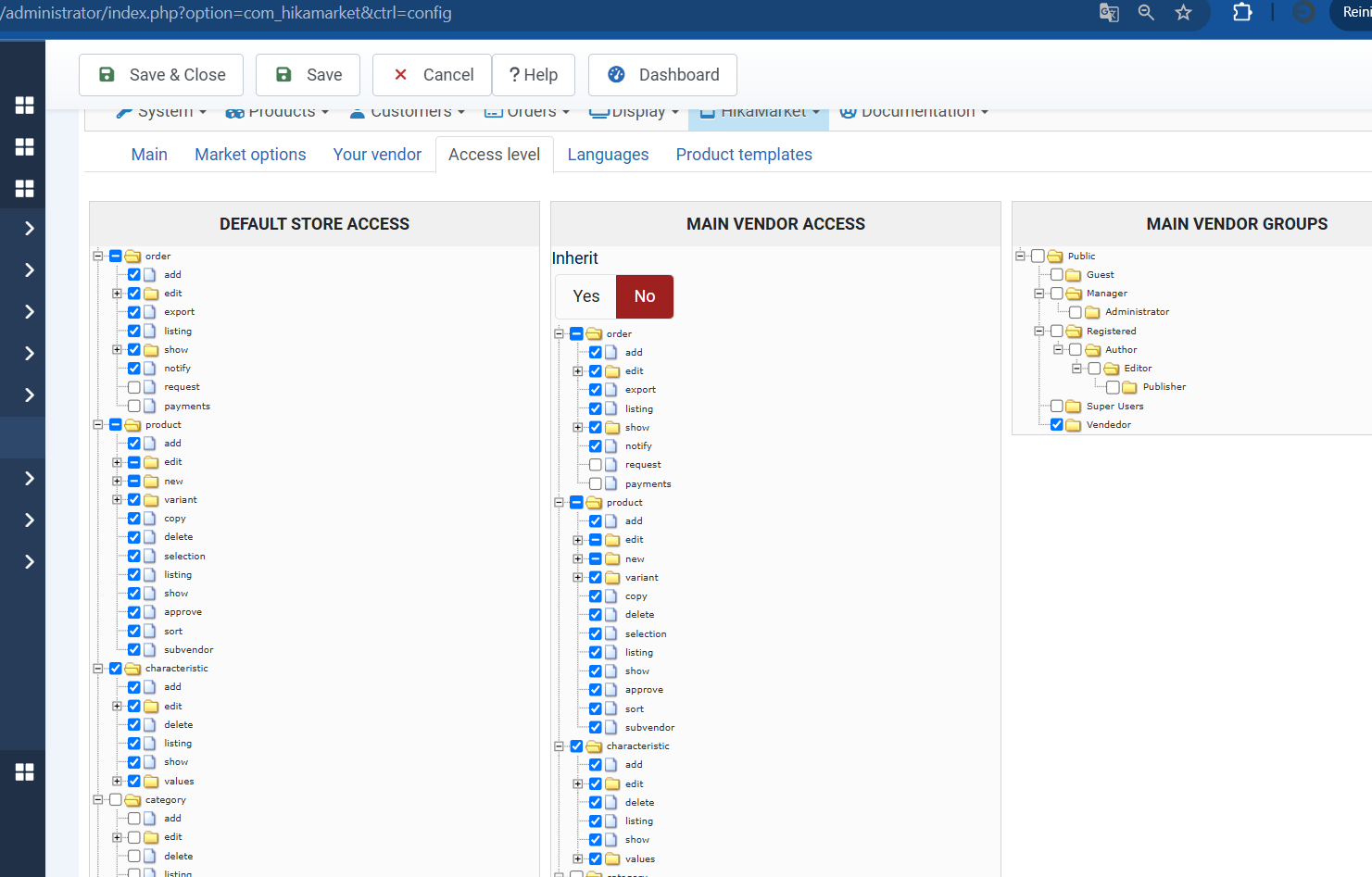Click the Public folder icon in Main Vendor Groups
Screen dimensions: 1372x877
pyautogui.click(x=1055, y=257)
